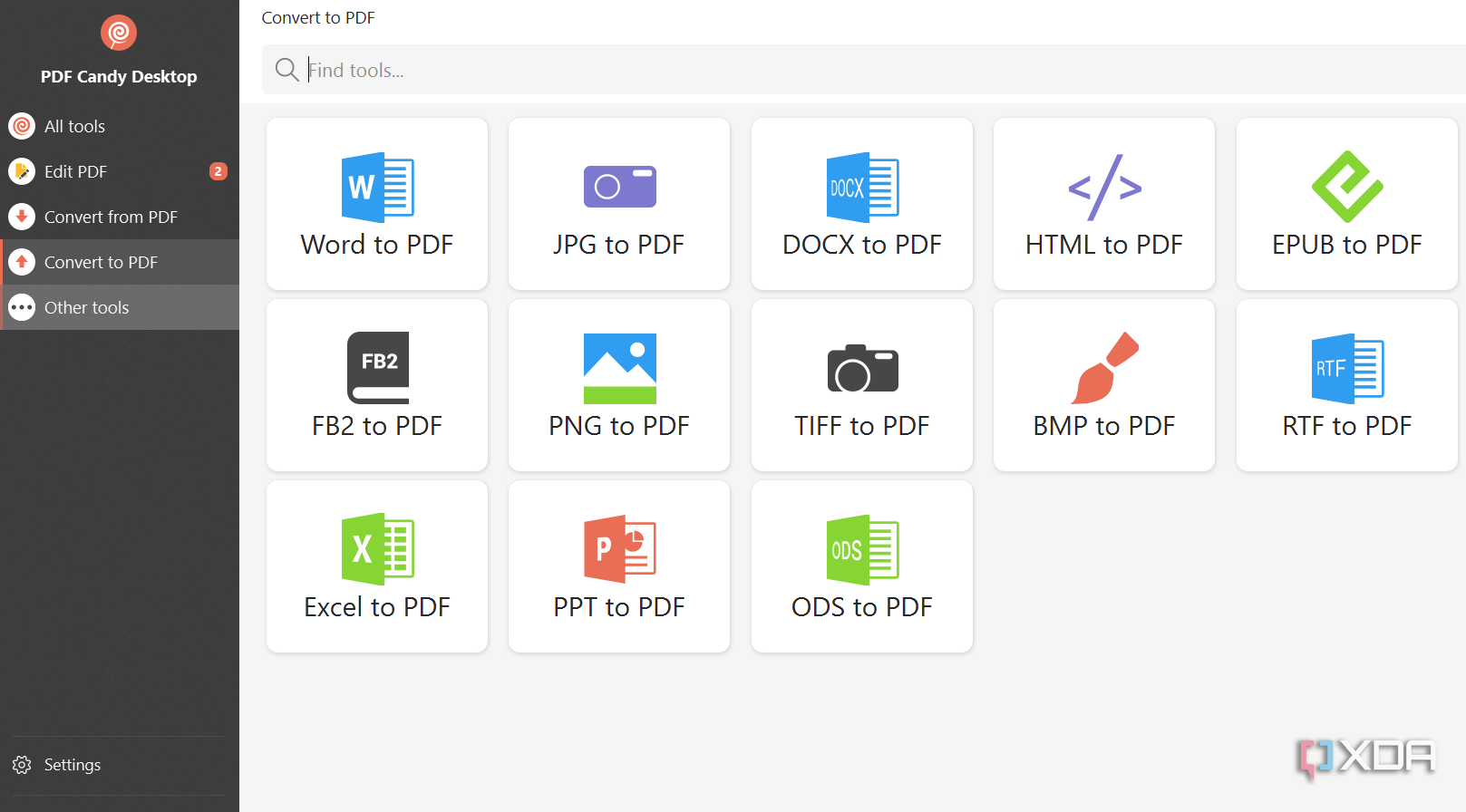Screen dimensions: 1466x812
Task: Click the Settings gear icon
Action: click(22, 765)
